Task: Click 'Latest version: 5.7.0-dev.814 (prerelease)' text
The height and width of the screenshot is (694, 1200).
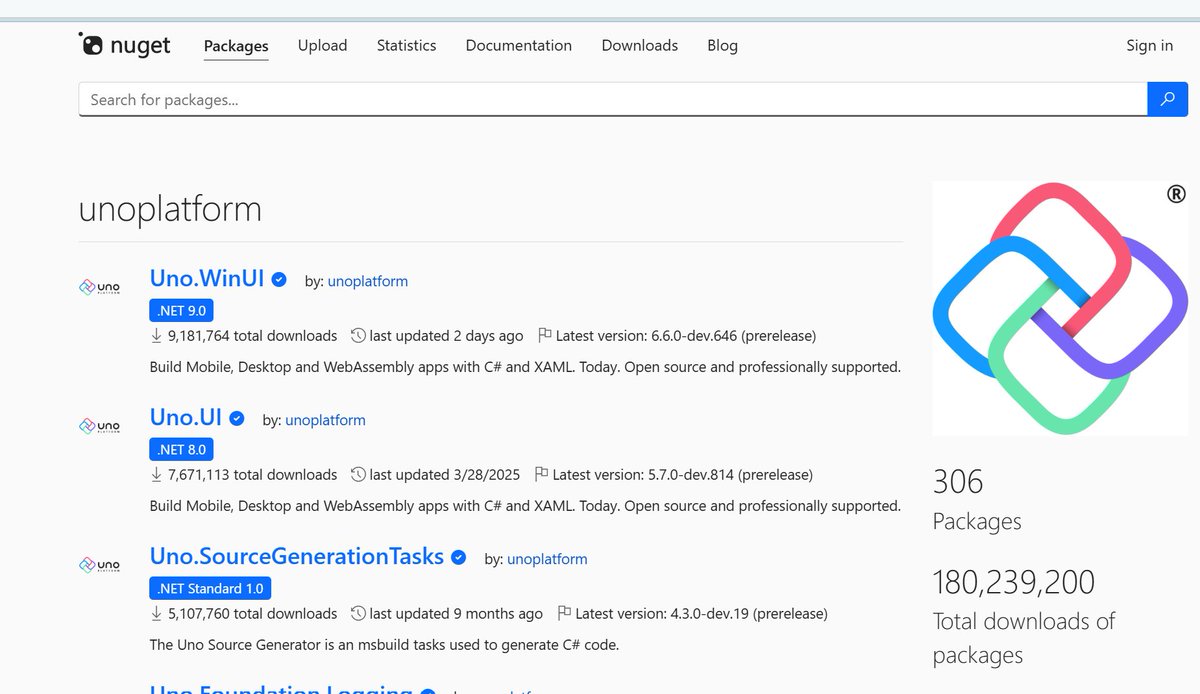Action: tap(683, 475)
